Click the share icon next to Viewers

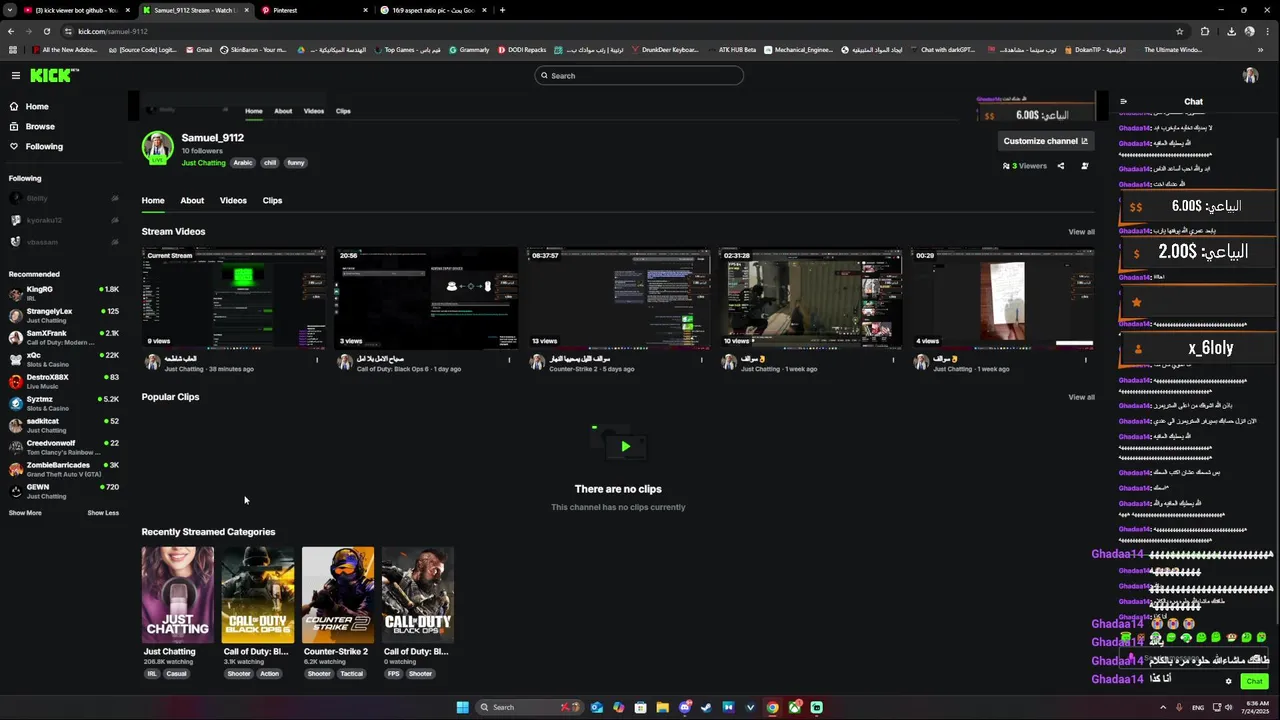click(x=1061, y=166)
